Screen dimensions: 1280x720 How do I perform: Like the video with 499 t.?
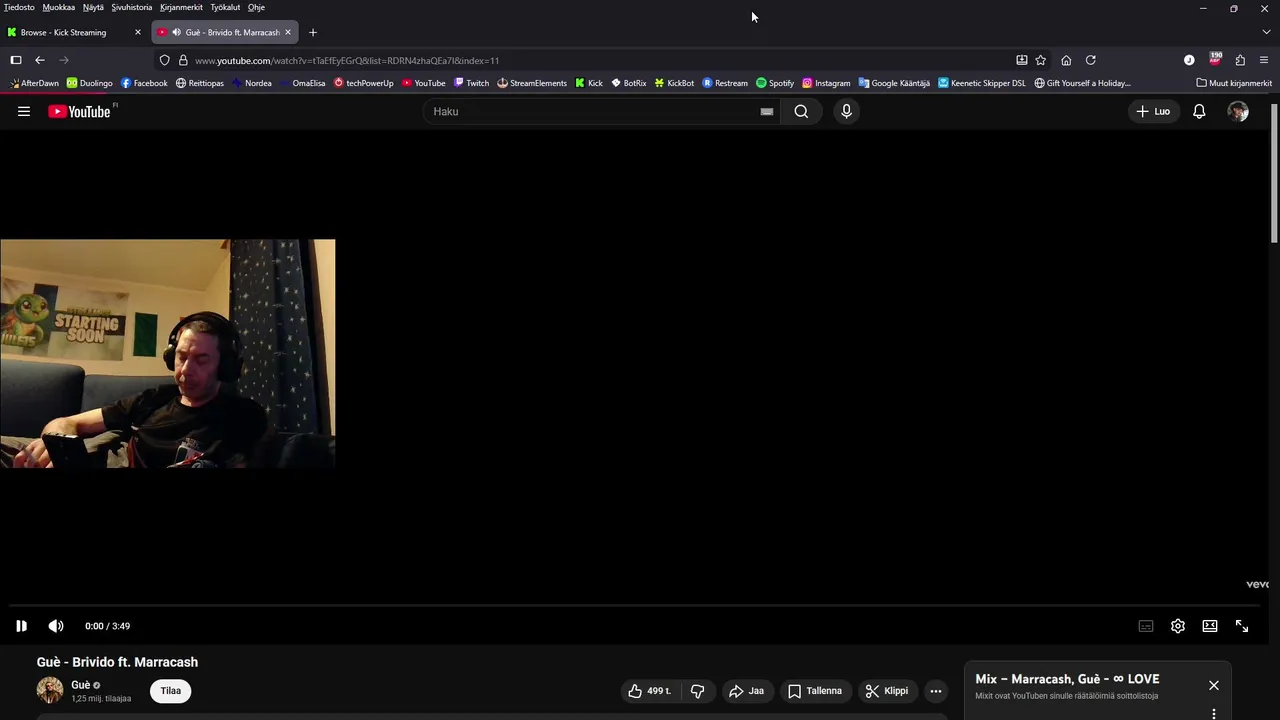pos(649,691)
